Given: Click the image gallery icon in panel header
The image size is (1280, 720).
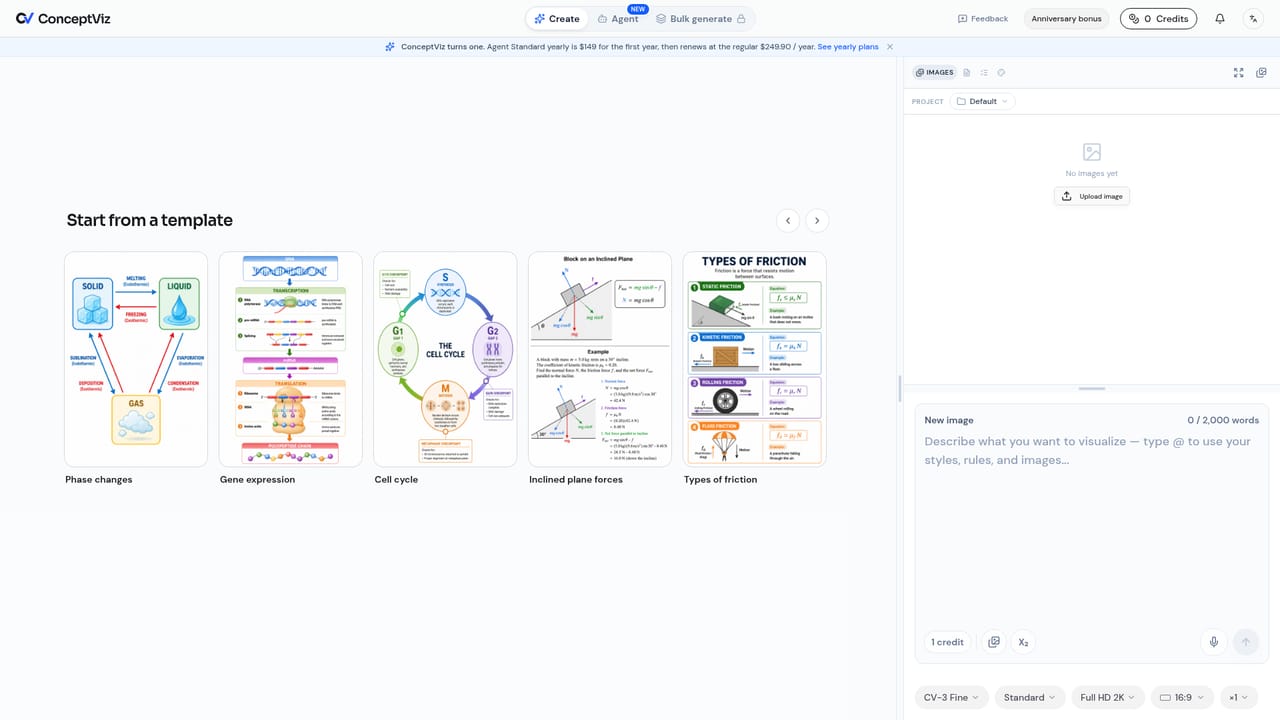Looking at the screenshot, I should click(1261, 73).
